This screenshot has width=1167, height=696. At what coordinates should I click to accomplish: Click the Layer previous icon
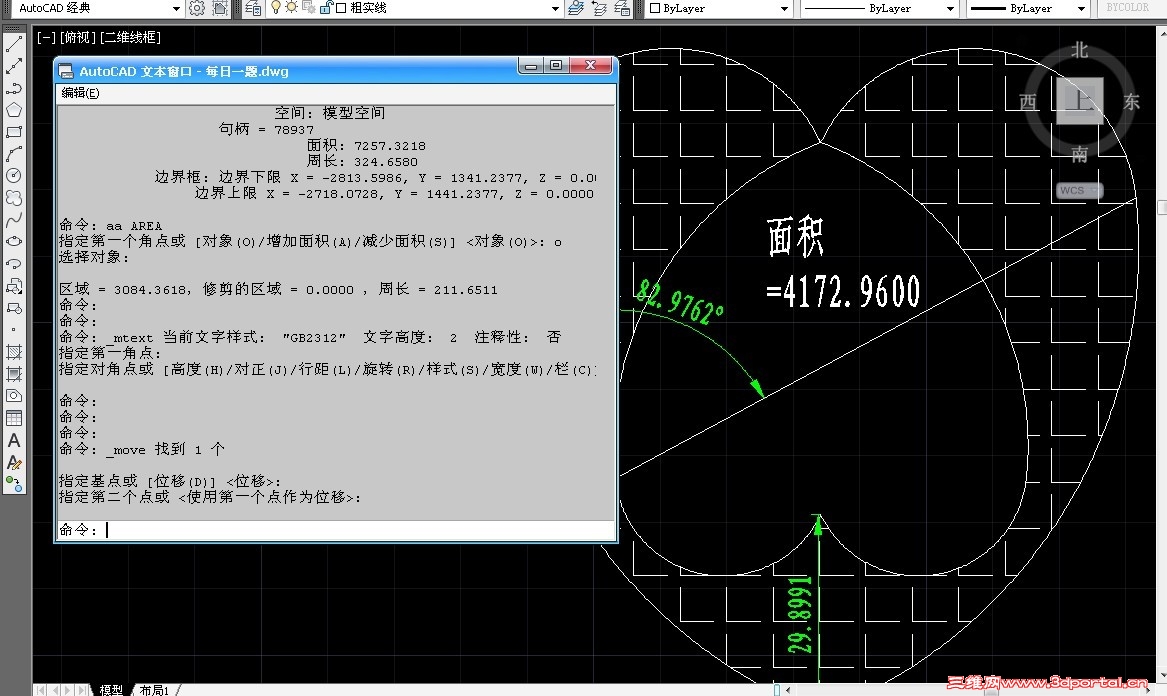pos(599,8)
